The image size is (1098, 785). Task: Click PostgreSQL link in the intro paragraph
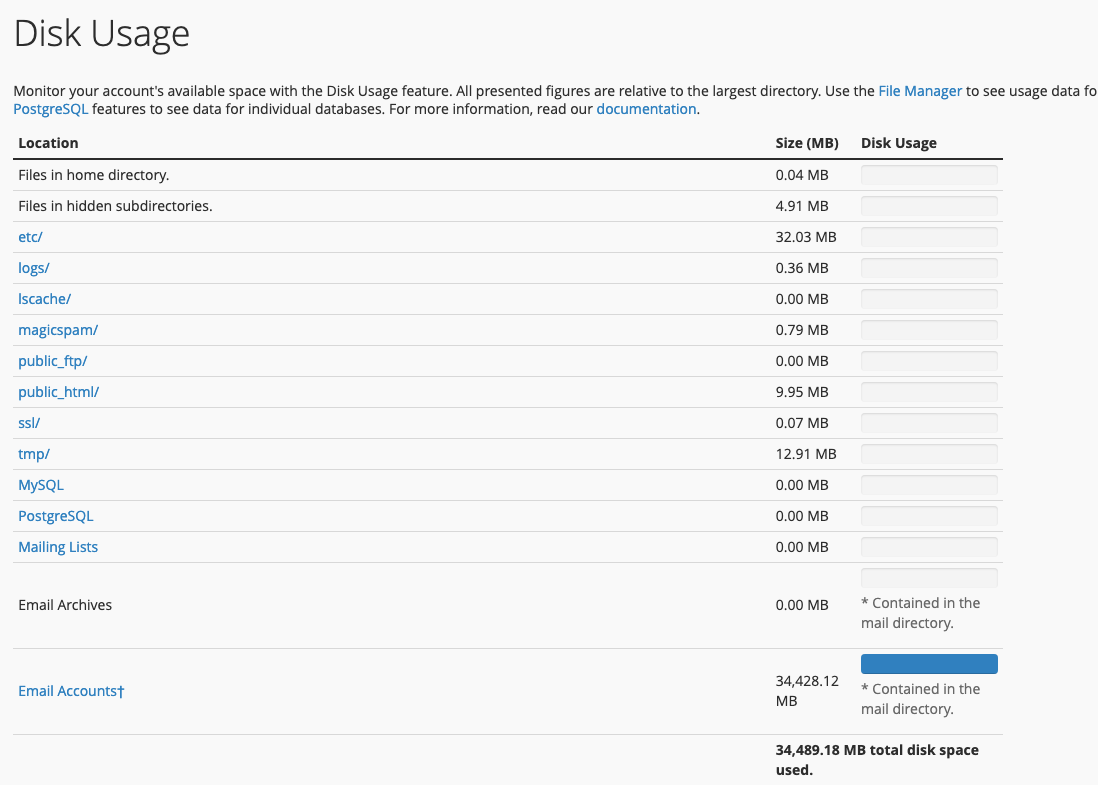[51, 109]
